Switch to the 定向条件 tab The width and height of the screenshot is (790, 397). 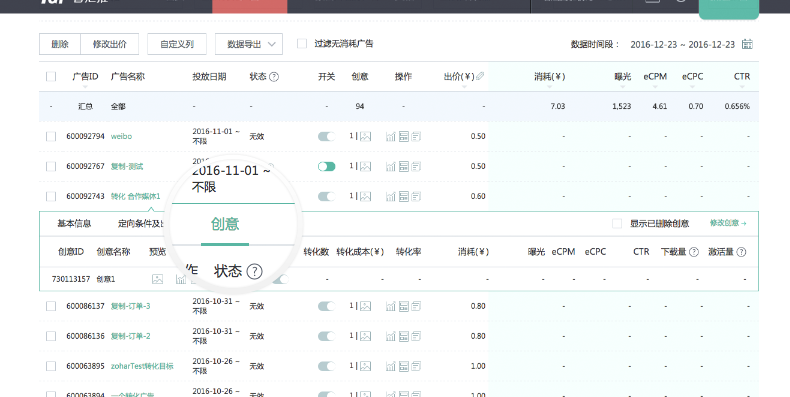[x=142, y=223]
